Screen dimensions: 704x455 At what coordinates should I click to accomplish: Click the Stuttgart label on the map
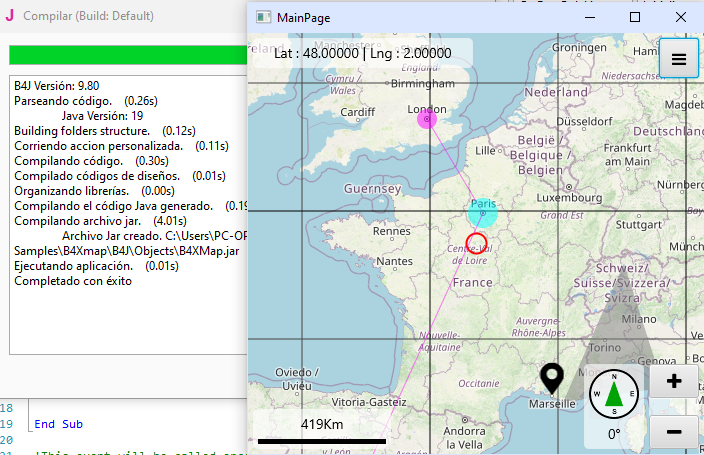[638, 225]
